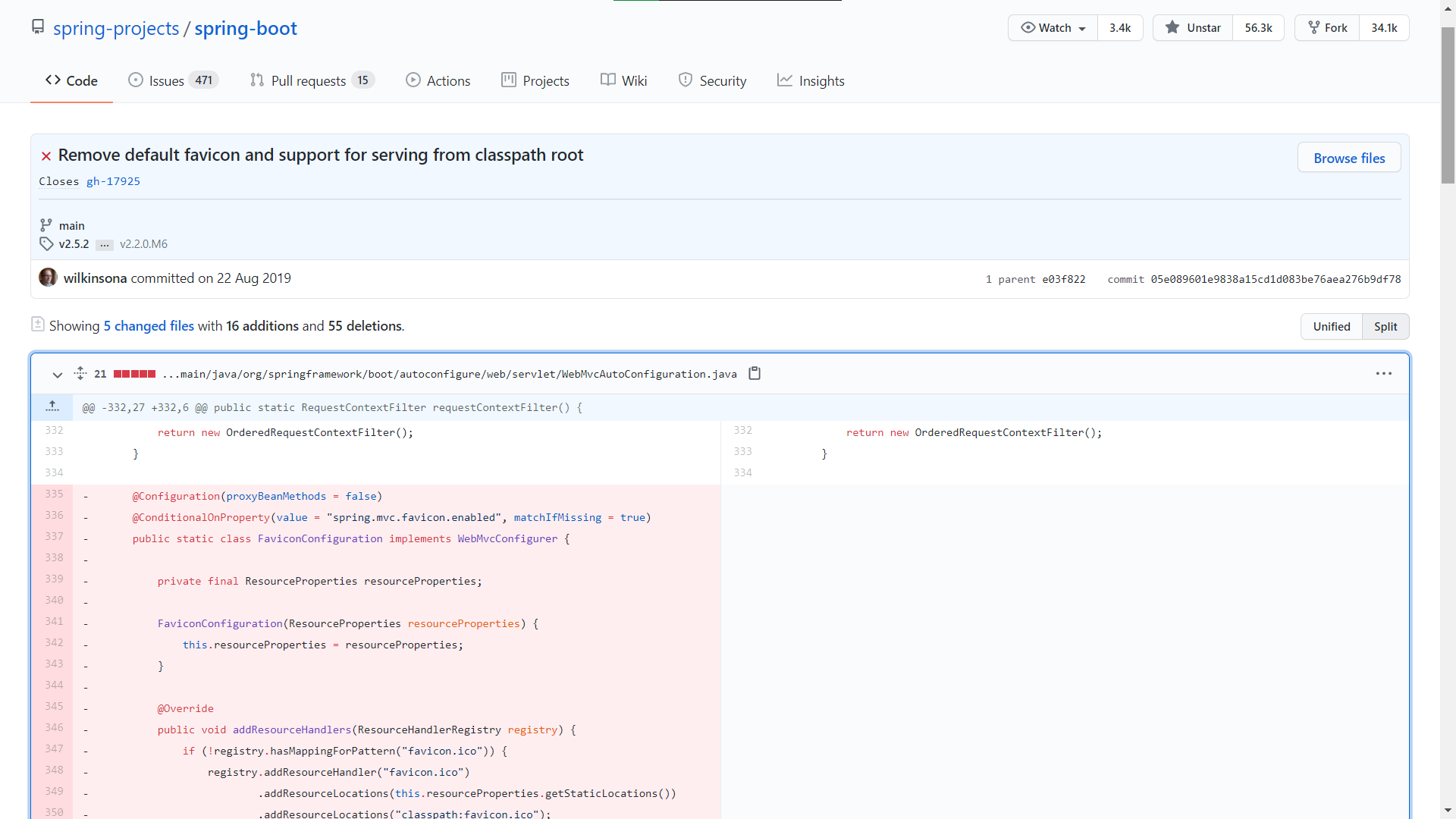Collapse the WebMvcAutoConfiguration.java file diff

[x=57, y=374]
